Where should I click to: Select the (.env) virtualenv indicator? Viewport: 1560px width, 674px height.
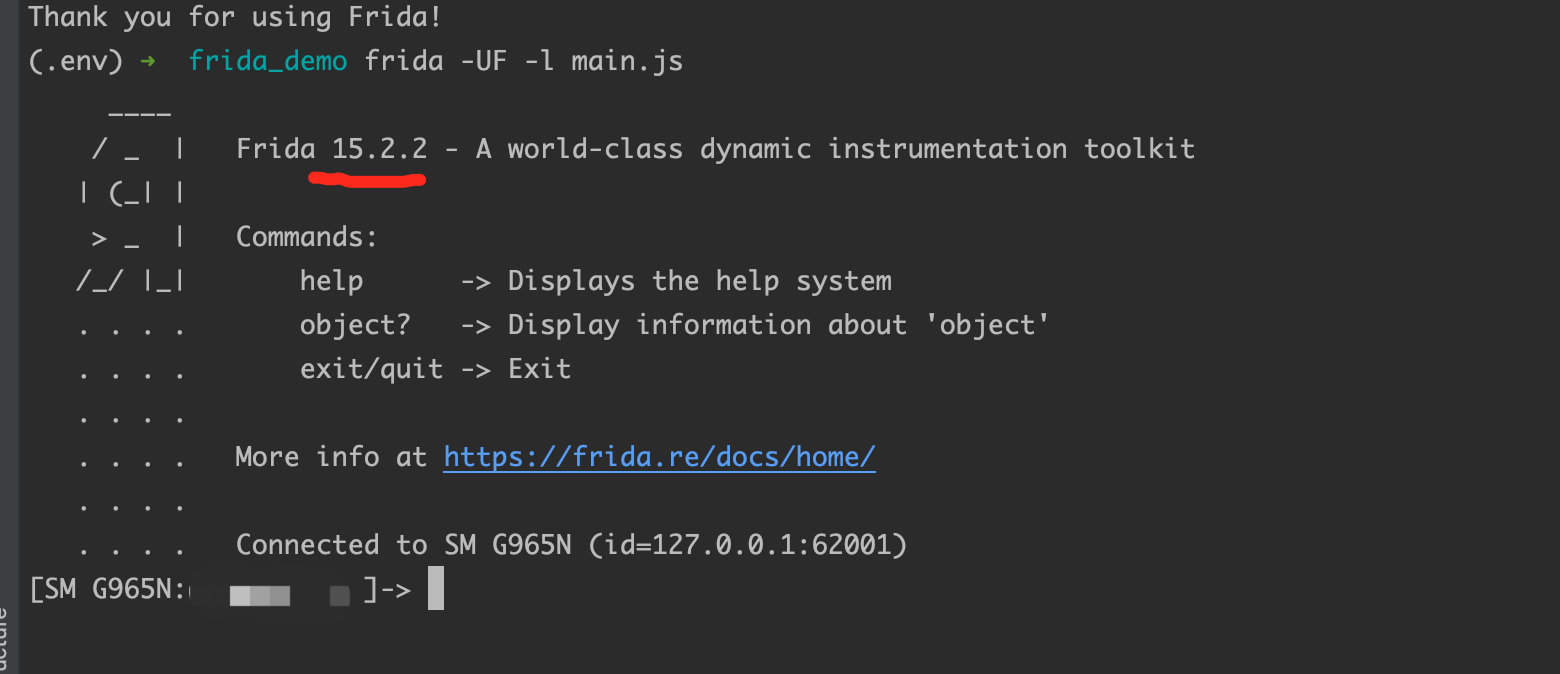(x=76, y=61)
